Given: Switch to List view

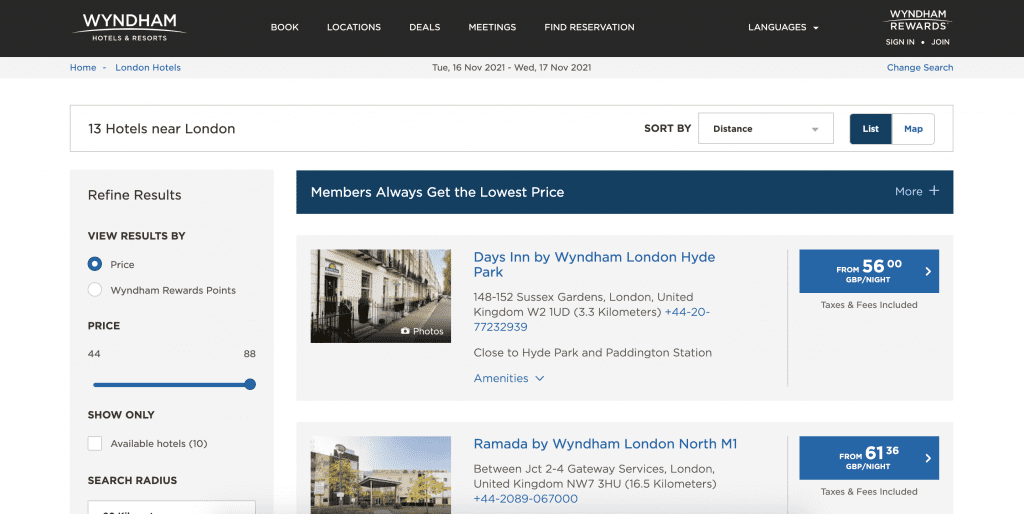Looking at the screenshot, I should pos(871,129).
